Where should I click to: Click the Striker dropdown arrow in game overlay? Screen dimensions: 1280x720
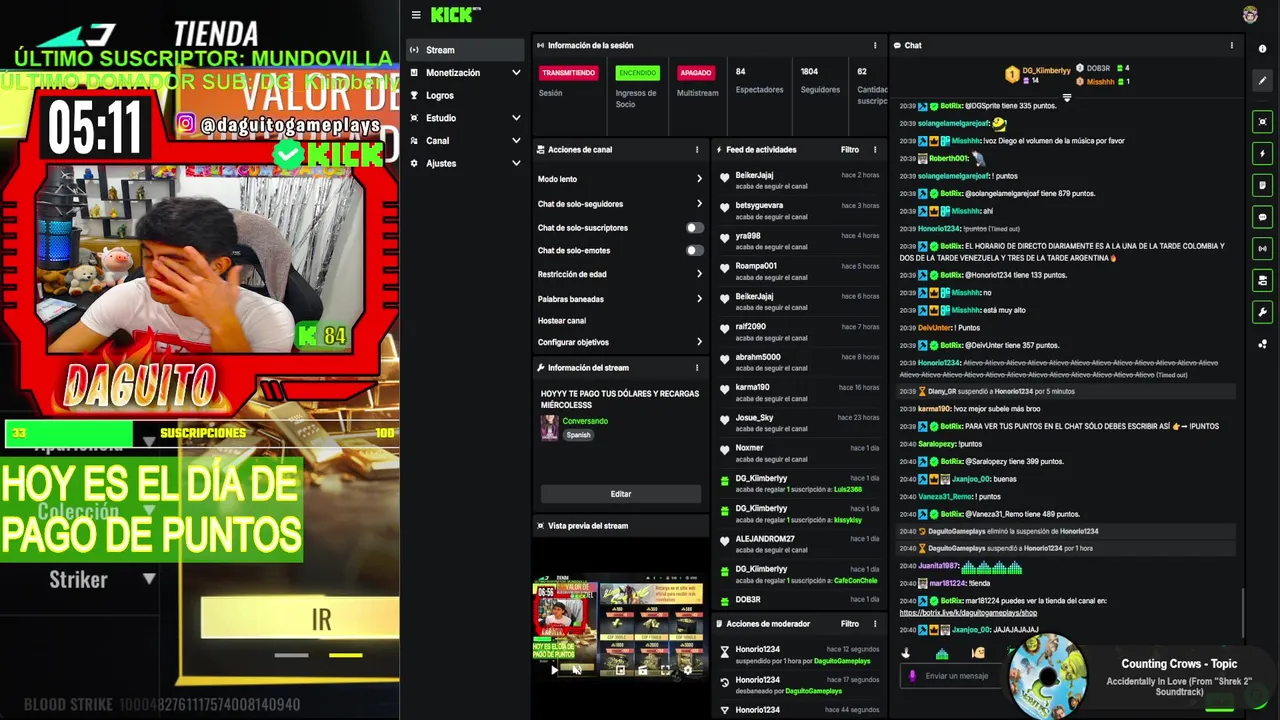click(149, 579)
